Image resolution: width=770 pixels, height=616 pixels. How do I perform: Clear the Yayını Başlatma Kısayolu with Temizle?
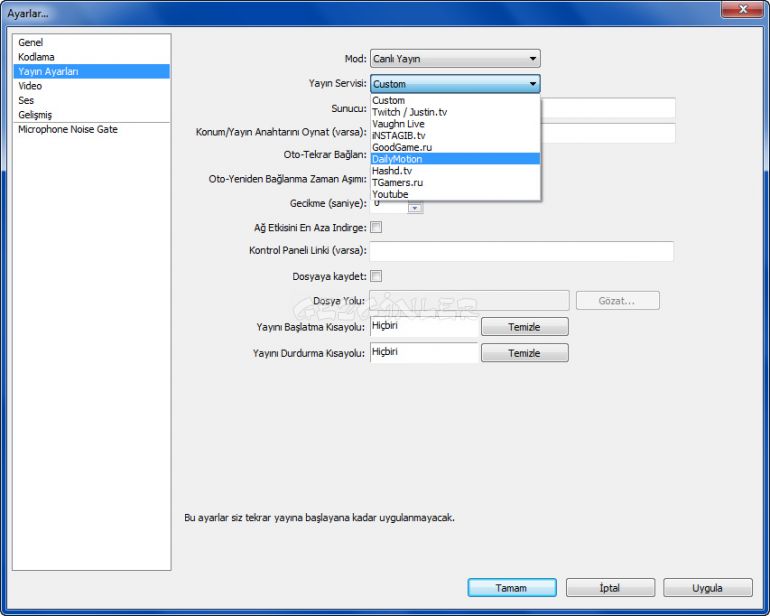coord(524,327)
